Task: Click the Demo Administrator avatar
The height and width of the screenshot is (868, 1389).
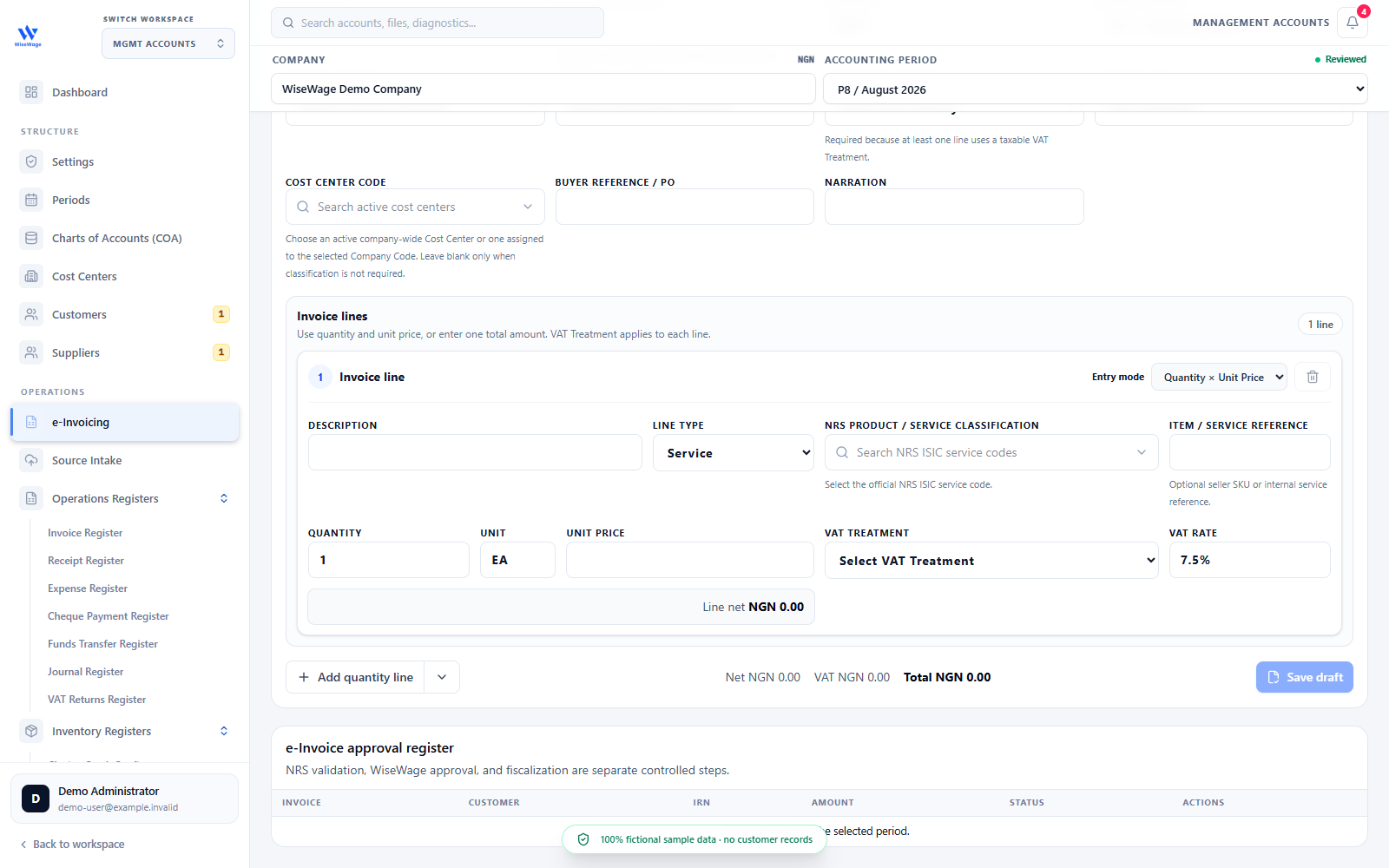Action: (36, 799)
